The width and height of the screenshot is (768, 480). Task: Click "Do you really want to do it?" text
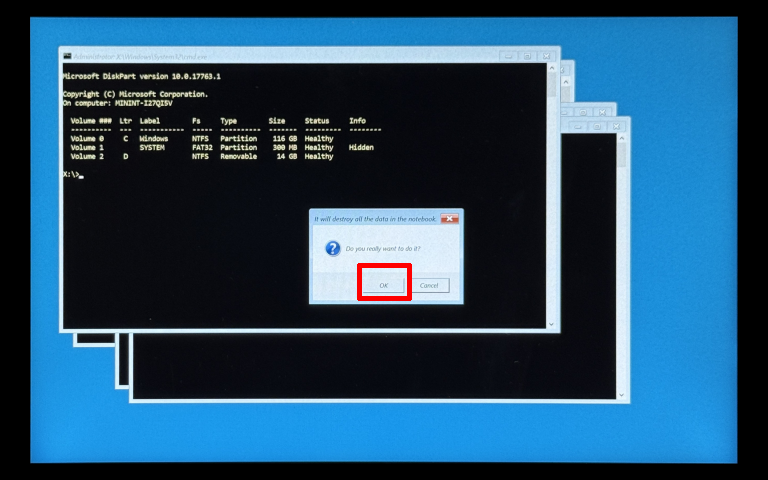[383, 248]
